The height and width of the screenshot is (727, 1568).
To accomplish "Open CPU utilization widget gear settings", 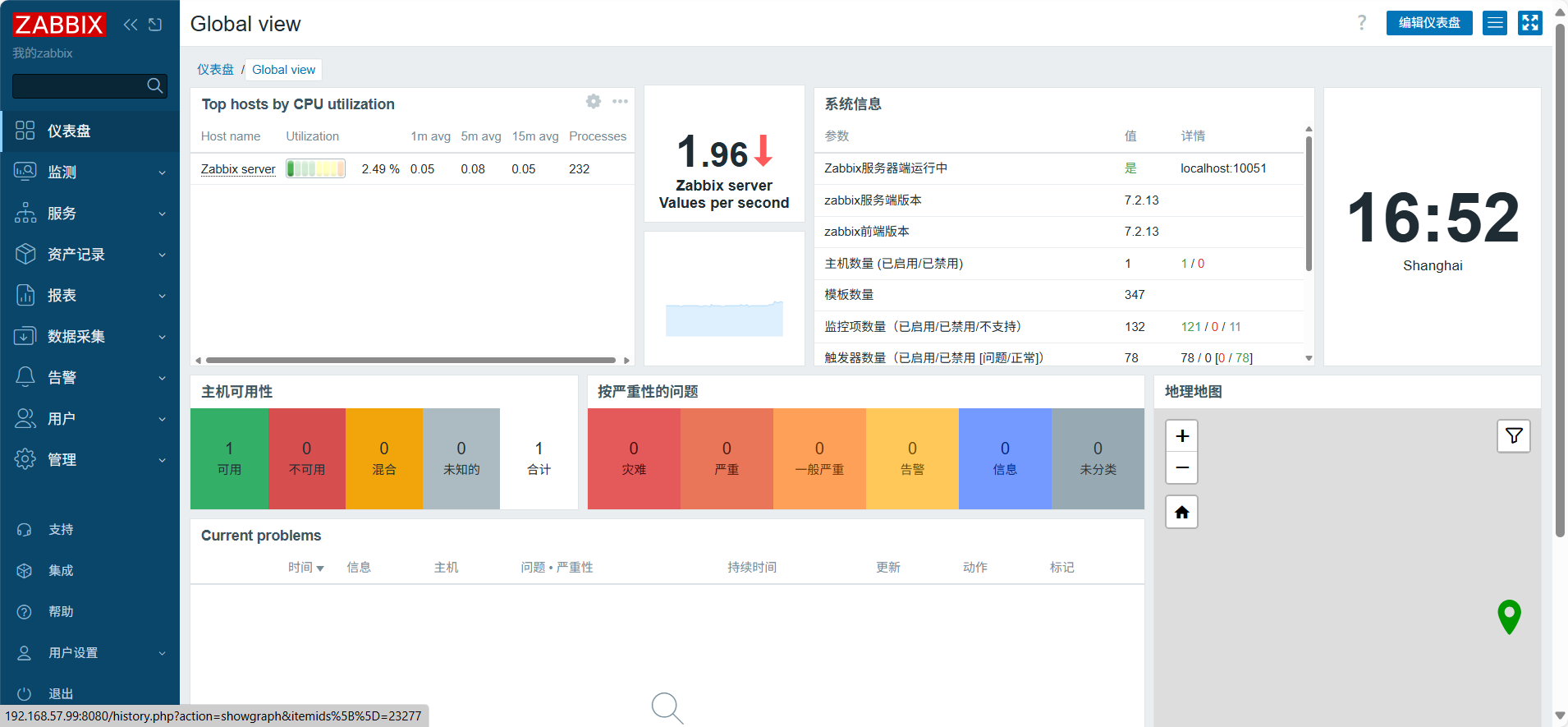I will click(594, 101).
